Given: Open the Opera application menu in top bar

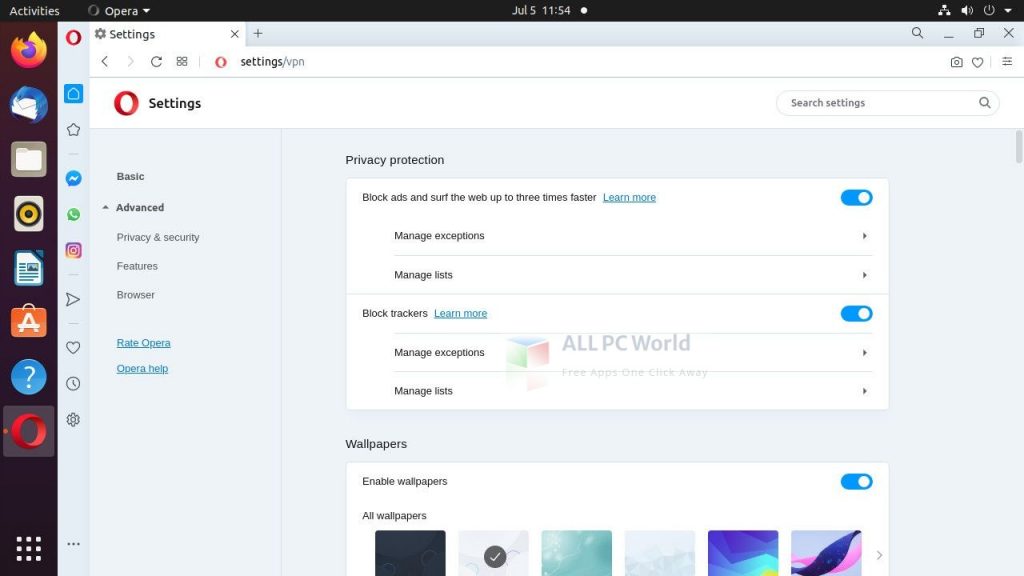Looking at the screenshot, I should [x=119, y=10].
